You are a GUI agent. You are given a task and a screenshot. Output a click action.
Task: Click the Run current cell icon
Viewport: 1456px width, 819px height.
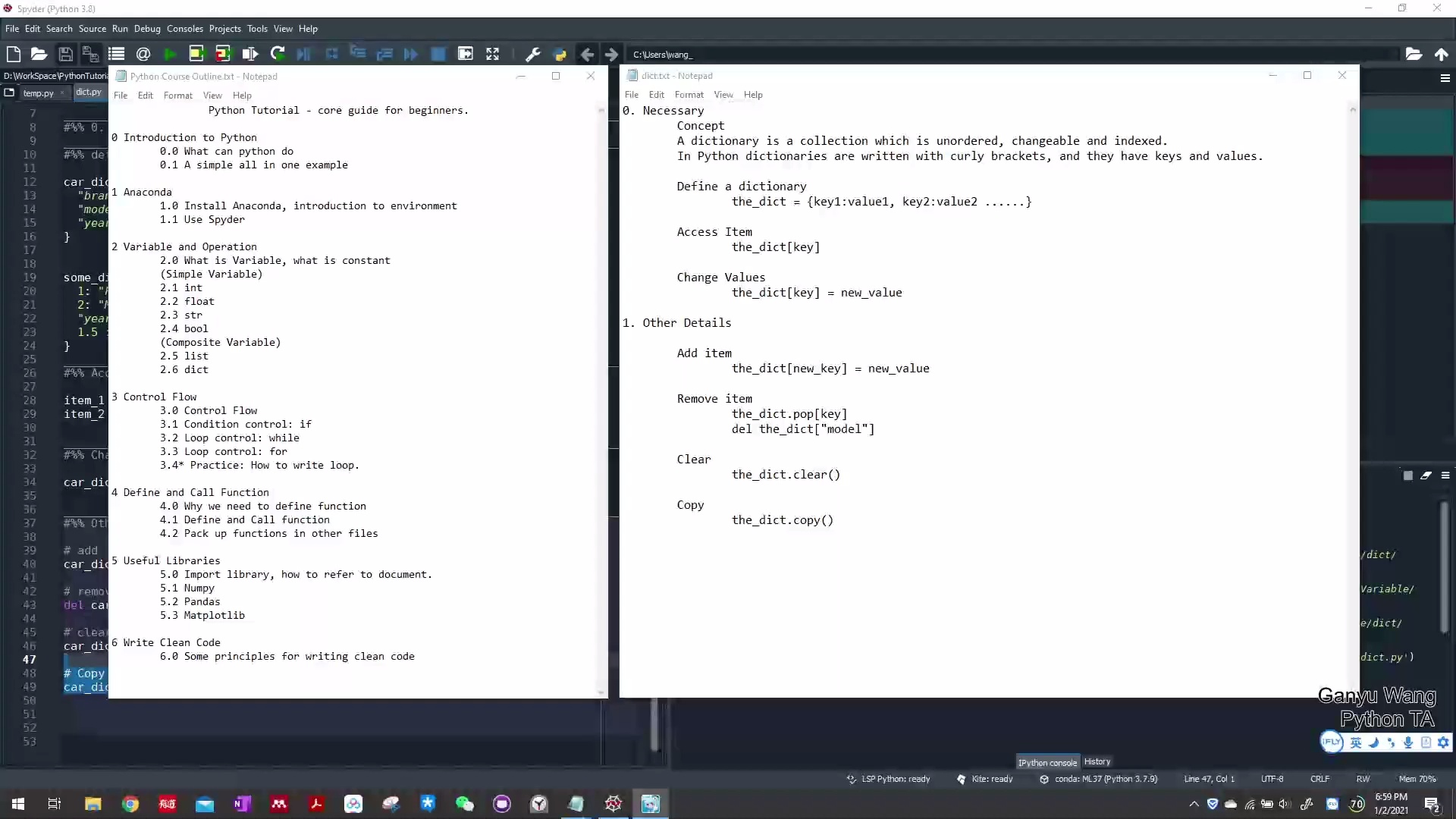(196, 54)
